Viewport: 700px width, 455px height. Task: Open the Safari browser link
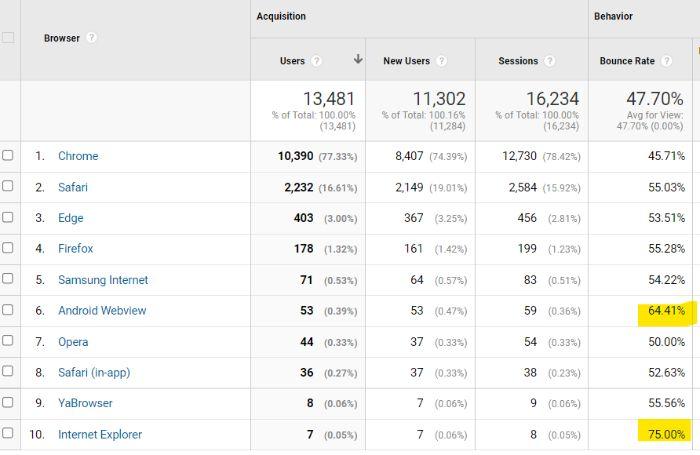(73, 187)
